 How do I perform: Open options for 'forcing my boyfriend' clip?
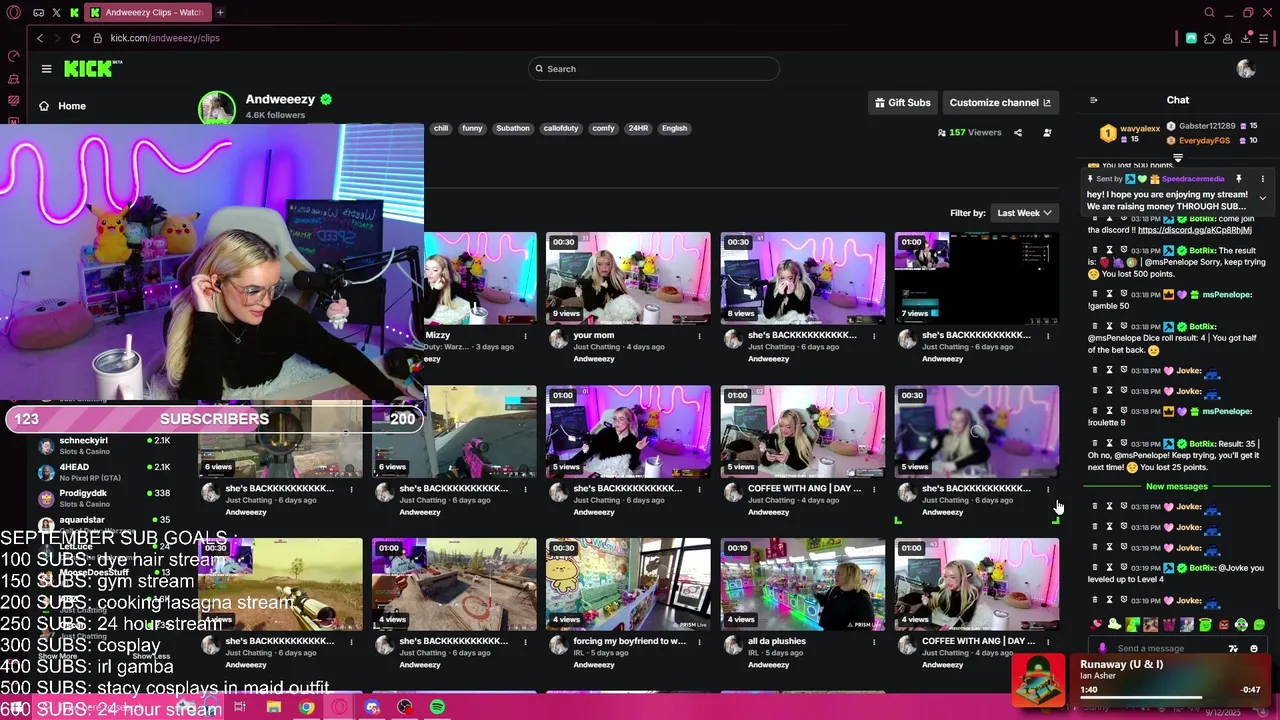[x=699, y=642]
